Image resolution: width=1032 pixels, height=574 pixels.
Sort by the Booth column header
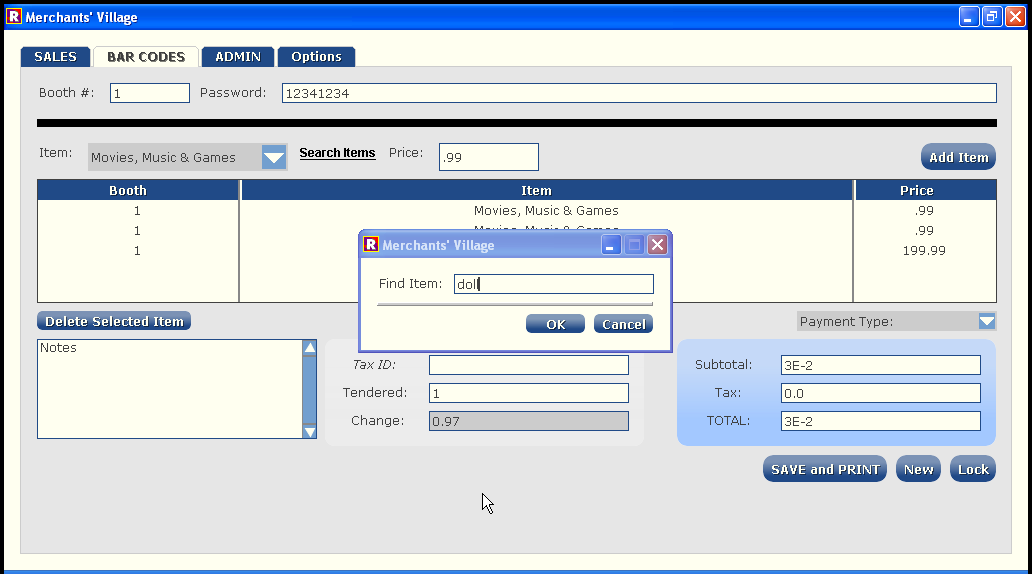pyautogui.click(x=138, y=190)
